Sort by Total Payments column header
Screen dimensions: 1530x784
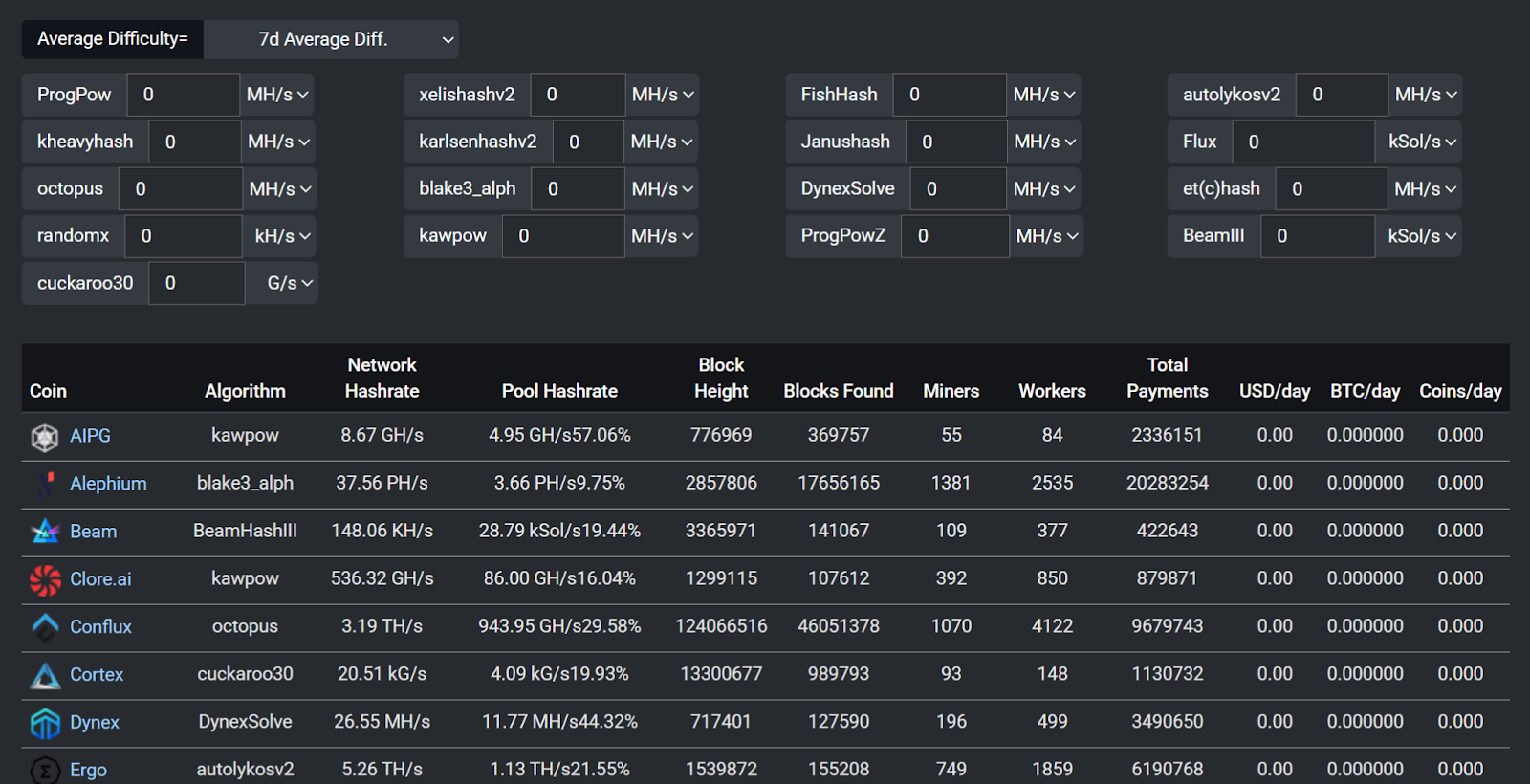tap(1167, 378)
